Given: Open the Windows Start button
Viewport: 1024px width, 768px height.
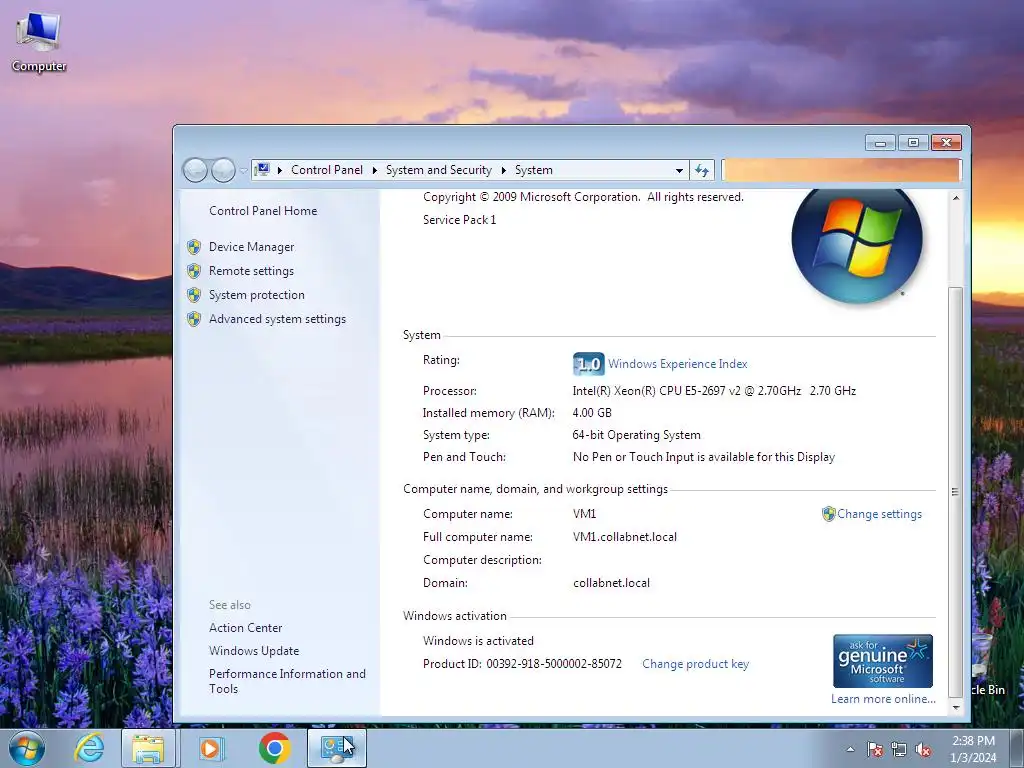Looking at the screenshot, I should [27, 748].
